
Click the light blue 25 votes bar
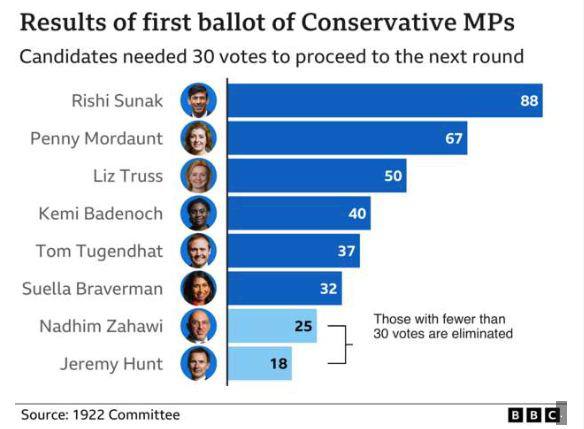point(272,326)
